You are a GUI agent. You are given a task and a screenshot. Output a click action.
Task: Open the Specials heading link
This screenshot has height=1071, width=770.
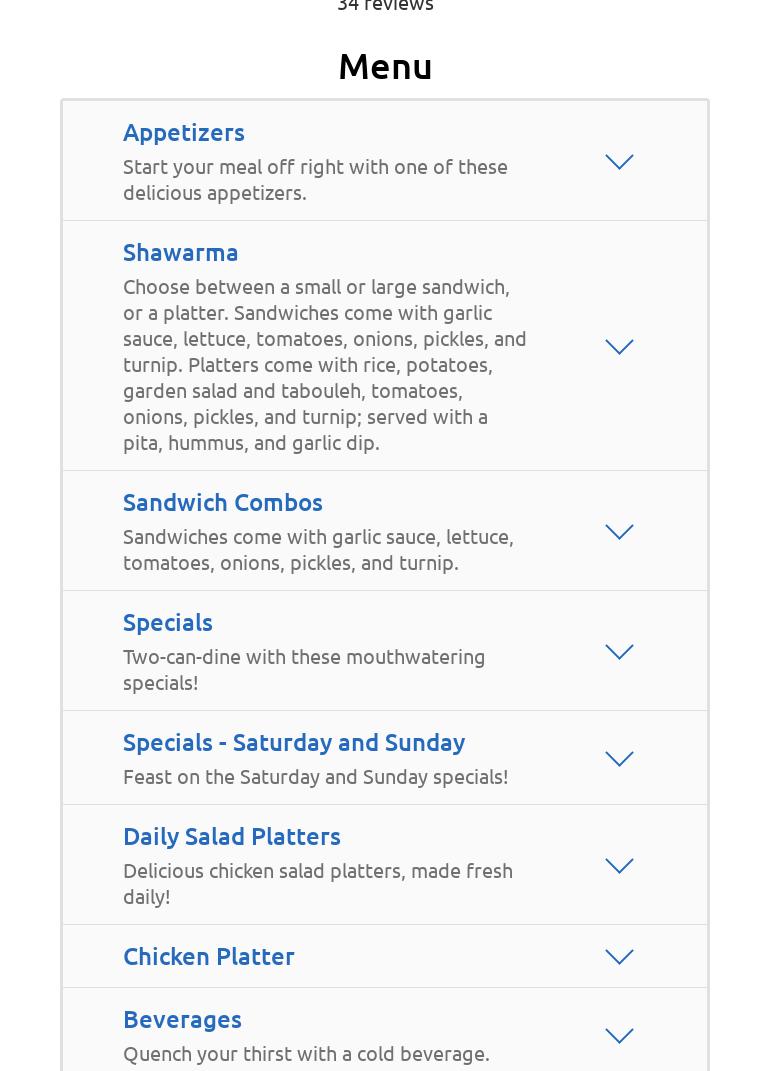click(x=168, y=622)
